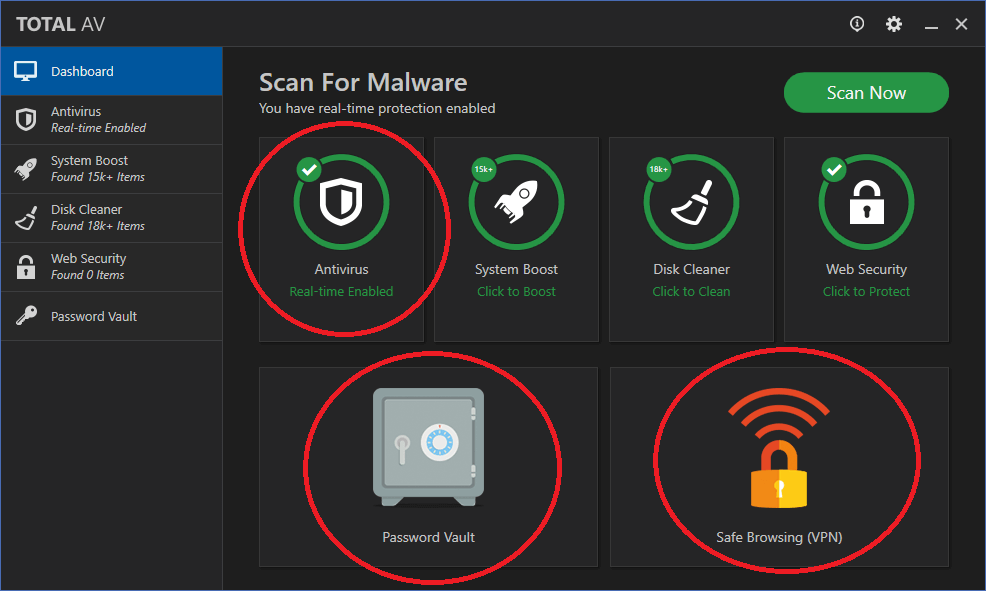Image resolution: width=986 pixels, height=591 pixels.
Task: Open Antivirus from the sidebar menu
Action: point(110,120)
